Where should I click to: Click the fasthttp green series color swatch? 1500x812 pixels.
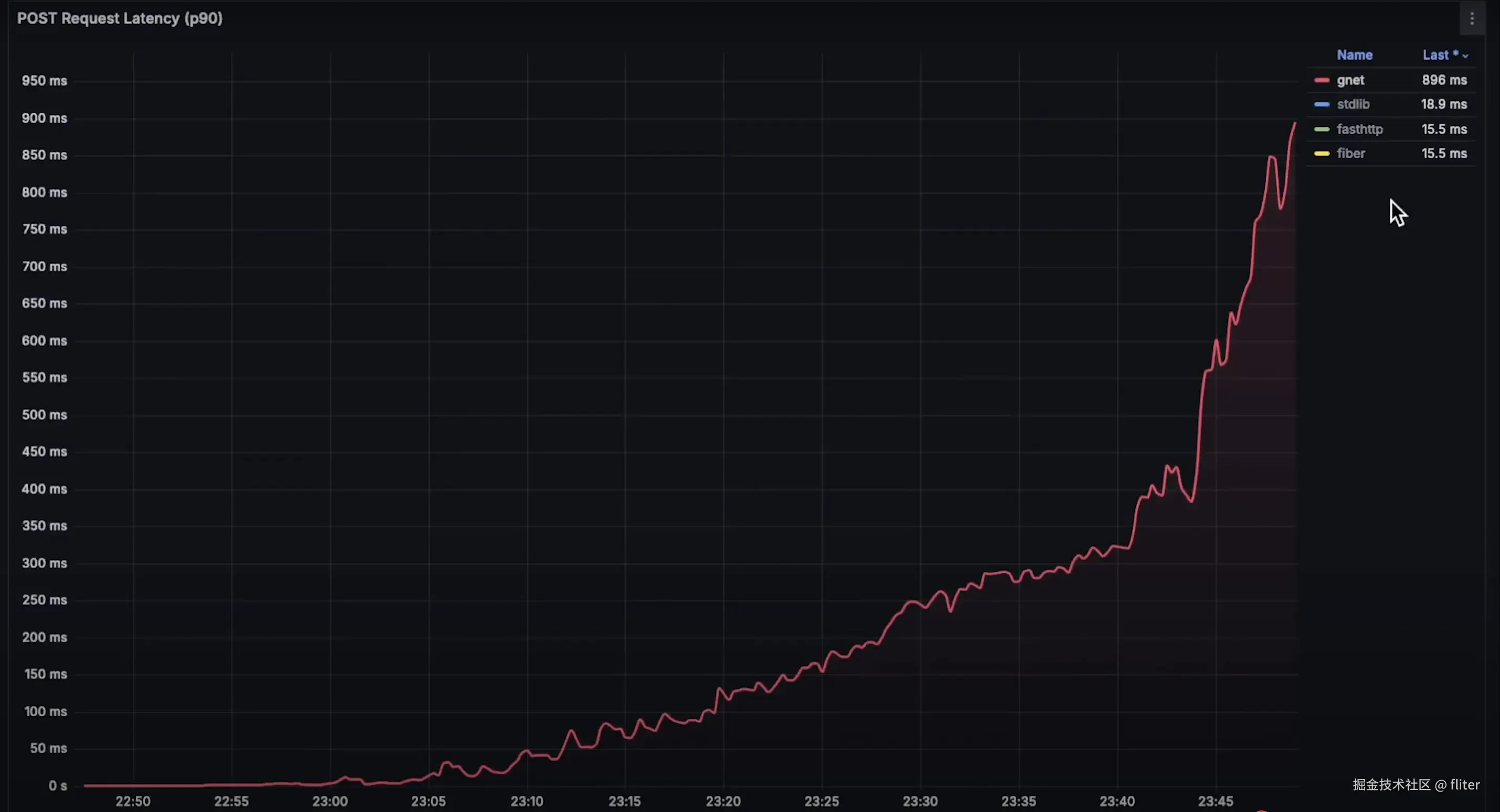coord(1321,129)
